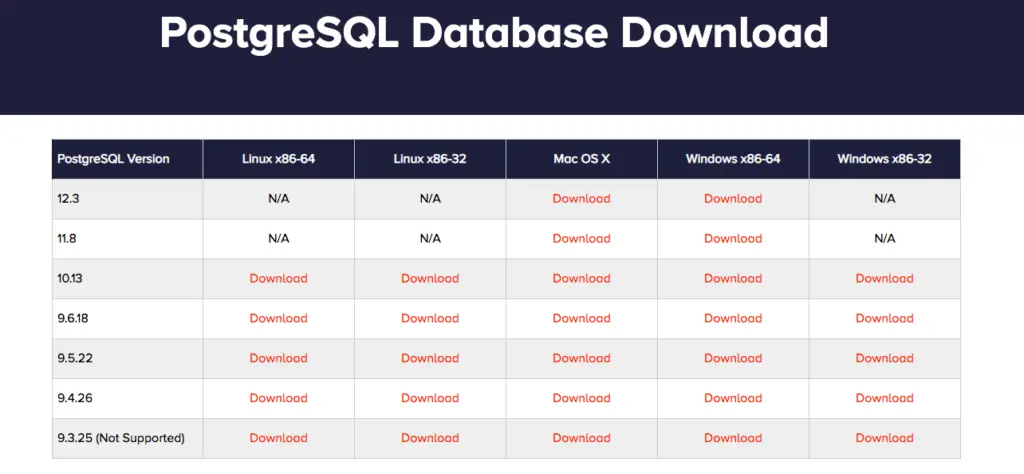Download PostgreSQL 9.5.22 for Linux x86-64
Viewport: 1024px width, 474px height.
click(278, 358)
